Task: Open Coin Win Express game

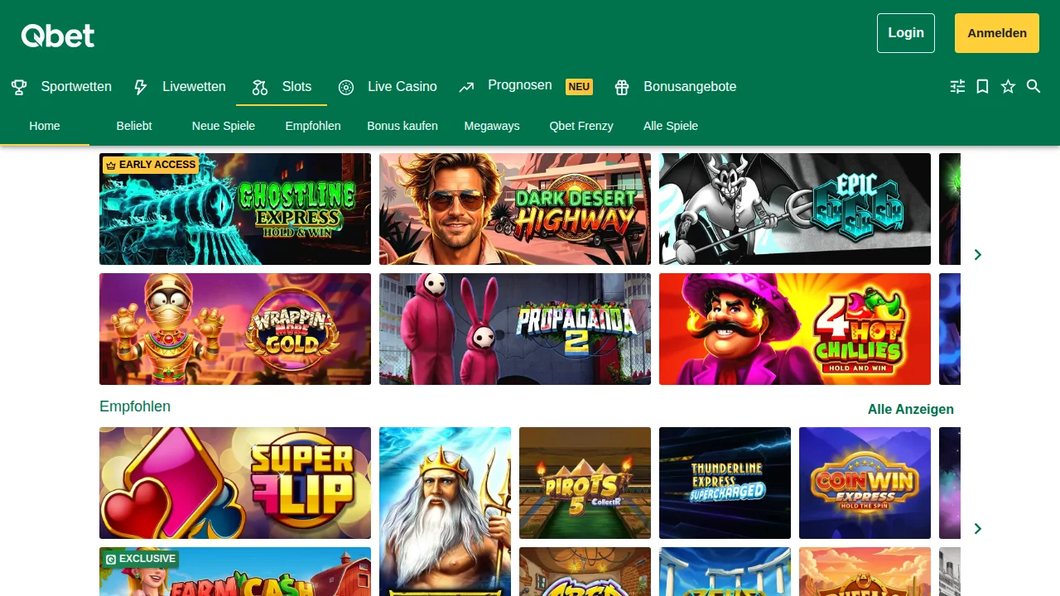Action: 865,482
